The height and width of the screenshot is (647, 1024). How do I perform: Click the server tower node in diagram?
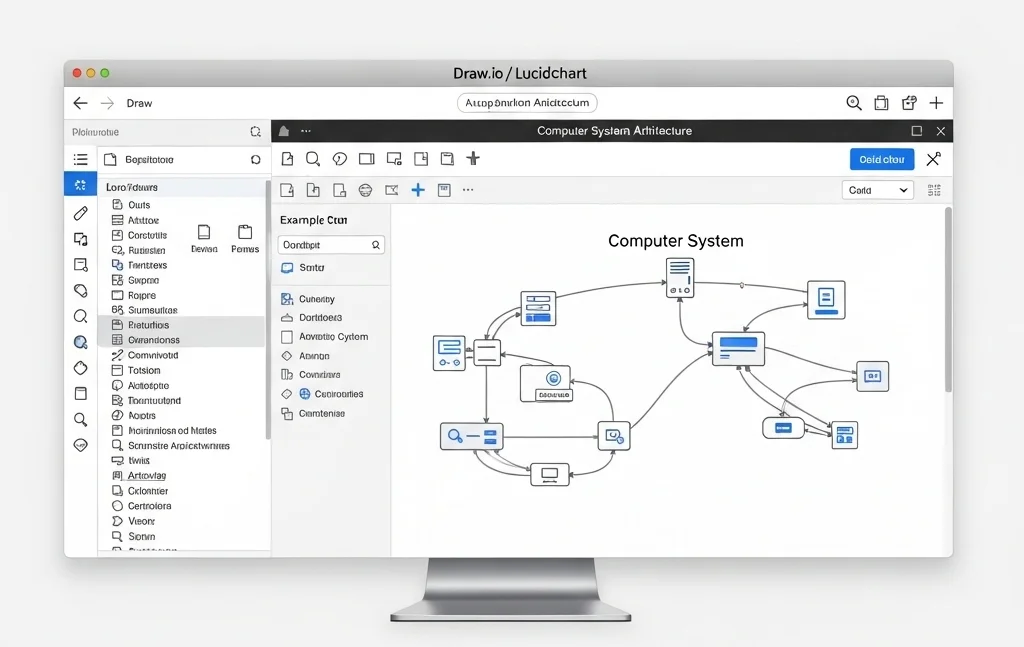tap(680, 277)
